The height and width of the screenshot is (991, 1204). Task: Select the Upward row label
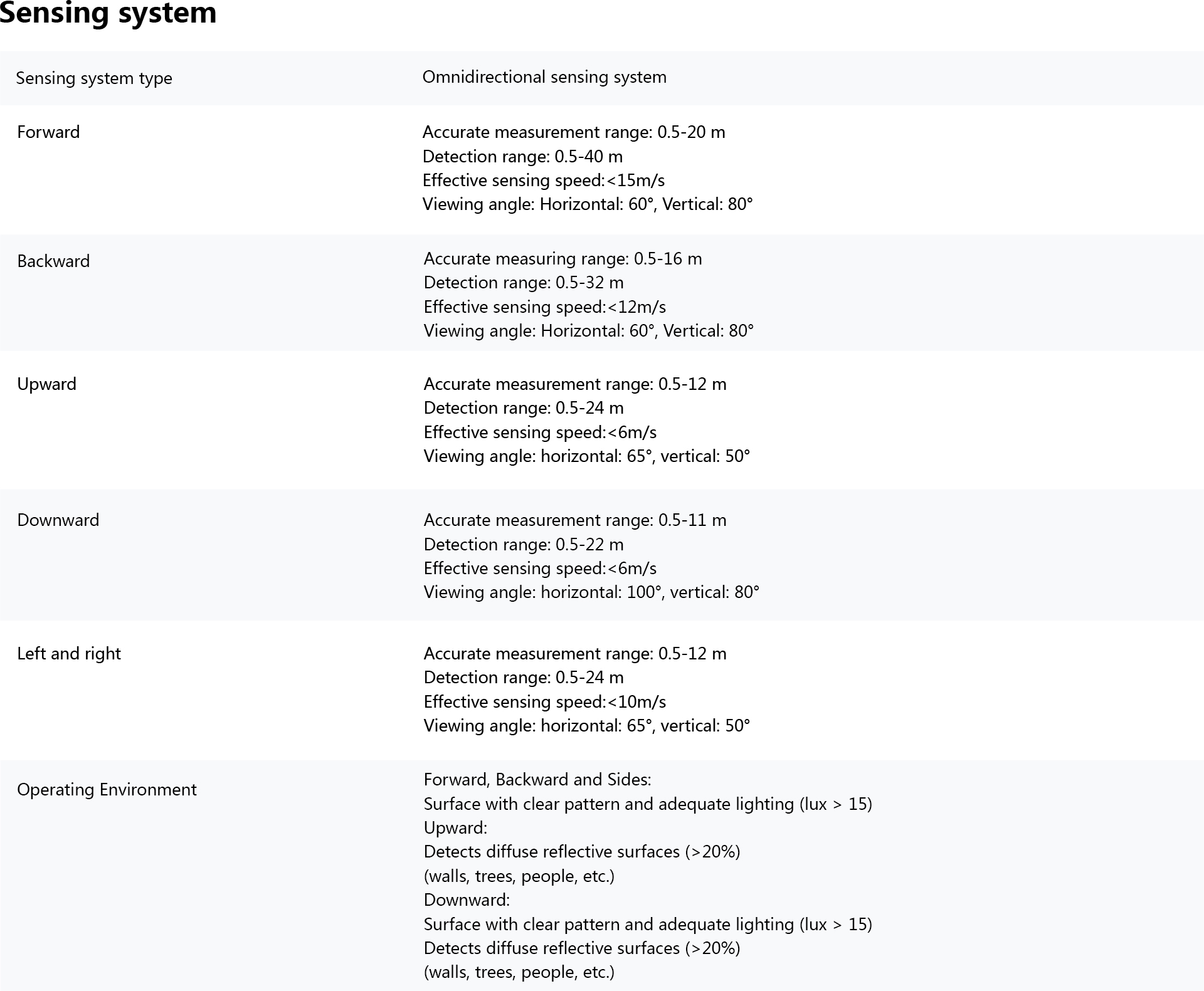point(46,384)
